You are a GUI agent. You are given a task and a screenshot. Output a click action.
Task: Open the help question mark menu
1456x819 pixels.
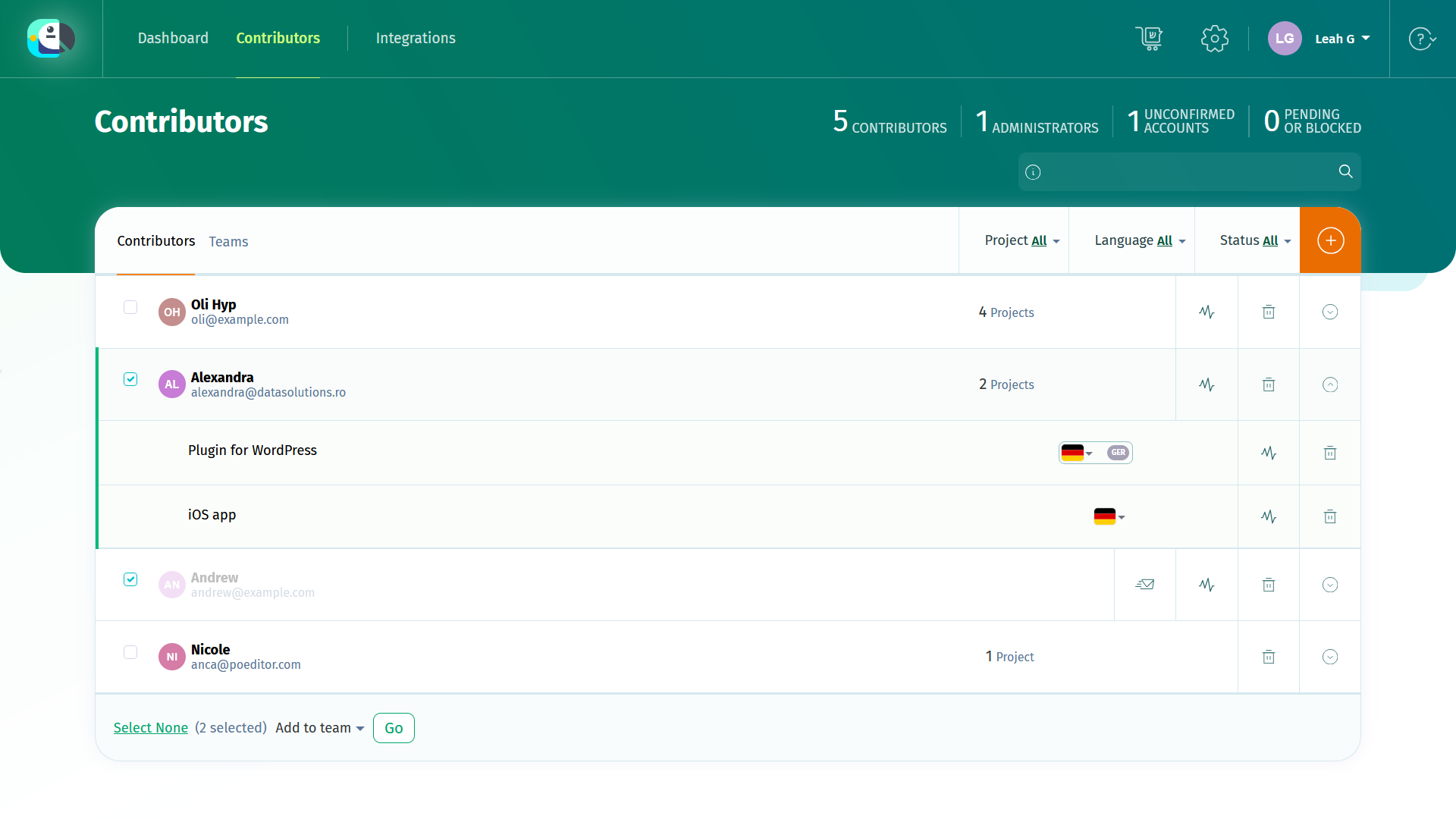coord(1422,39)
